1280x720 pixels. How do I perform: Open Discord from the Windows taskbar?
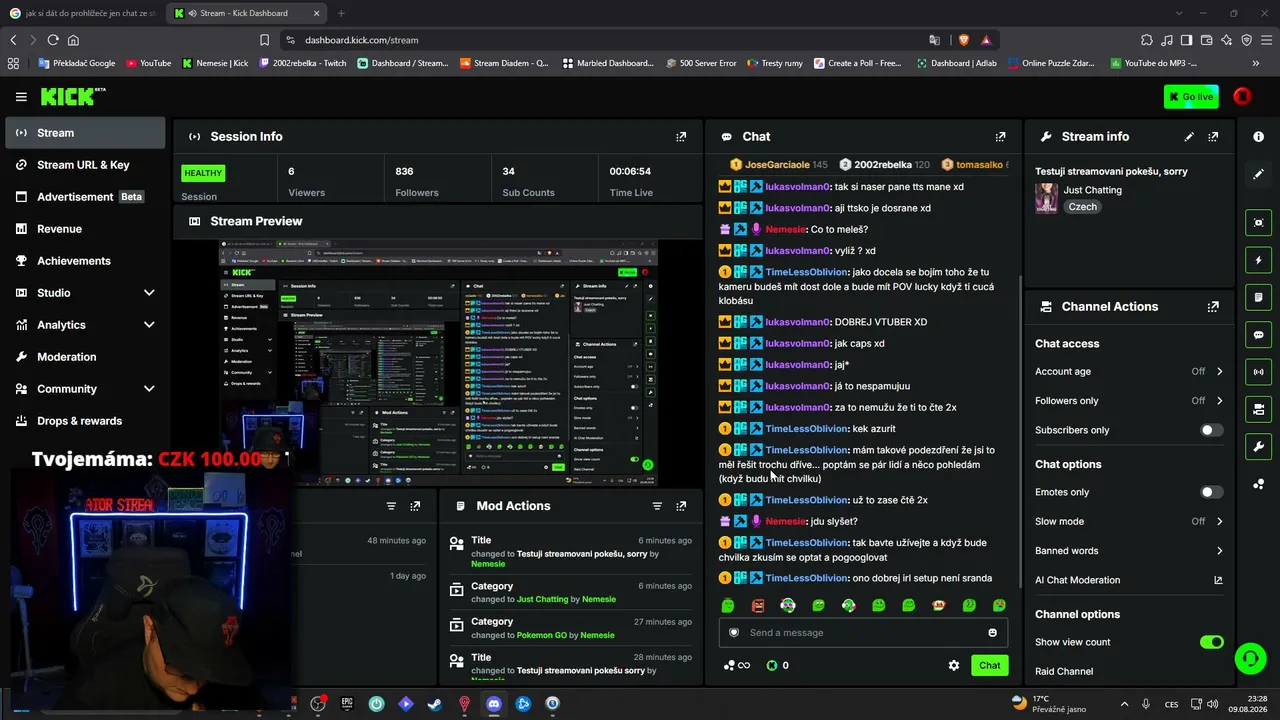(493, 704)
